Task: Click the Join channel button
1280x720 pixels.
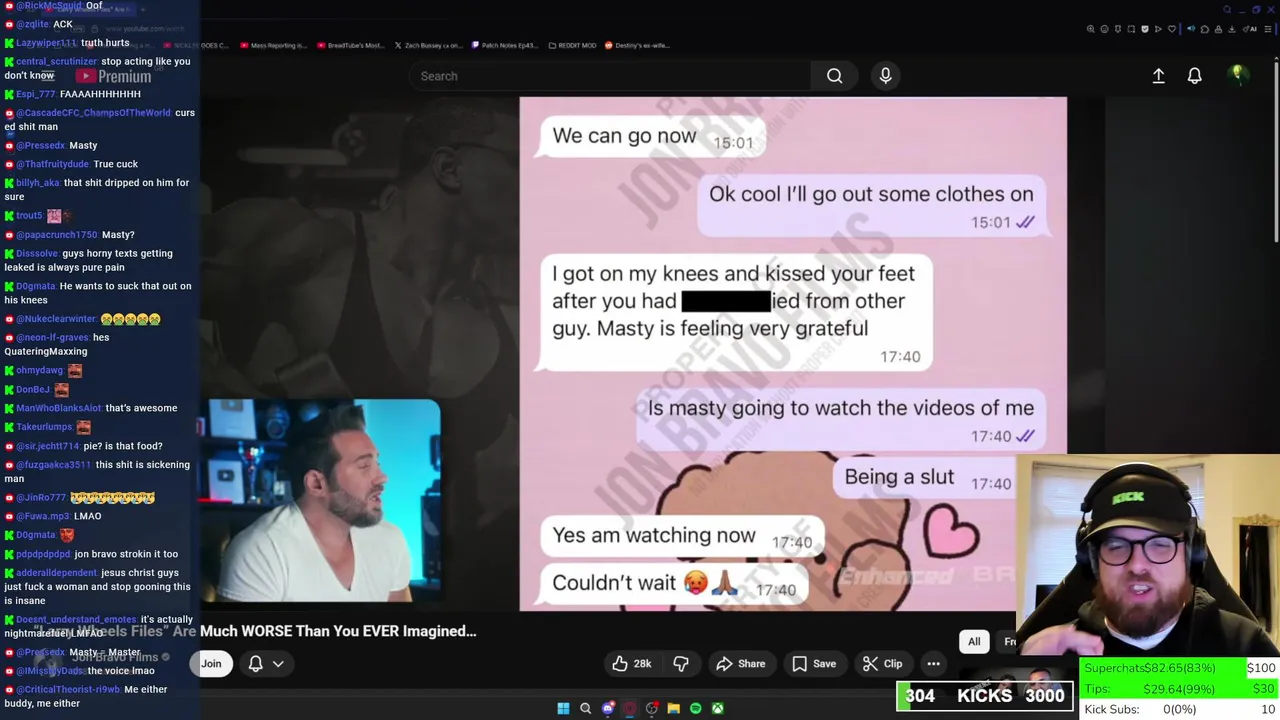Action: [x=211, y=663]
